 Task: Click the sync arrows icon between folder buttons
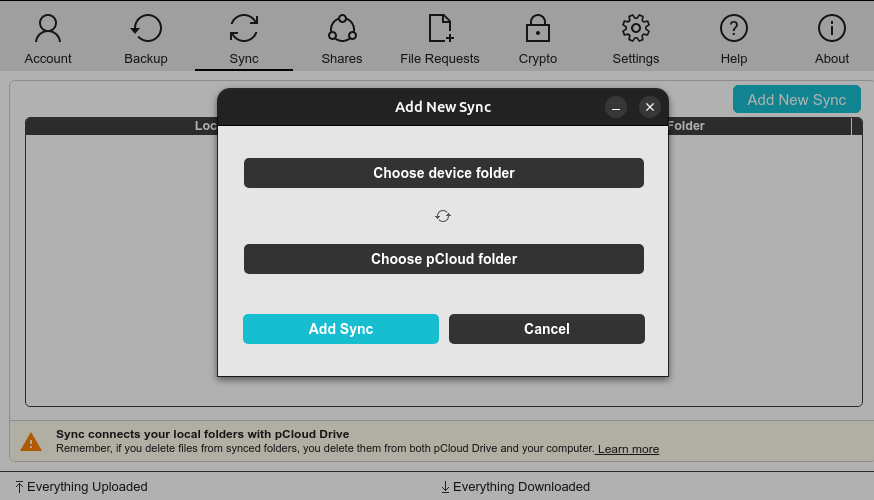click(443, 216)
